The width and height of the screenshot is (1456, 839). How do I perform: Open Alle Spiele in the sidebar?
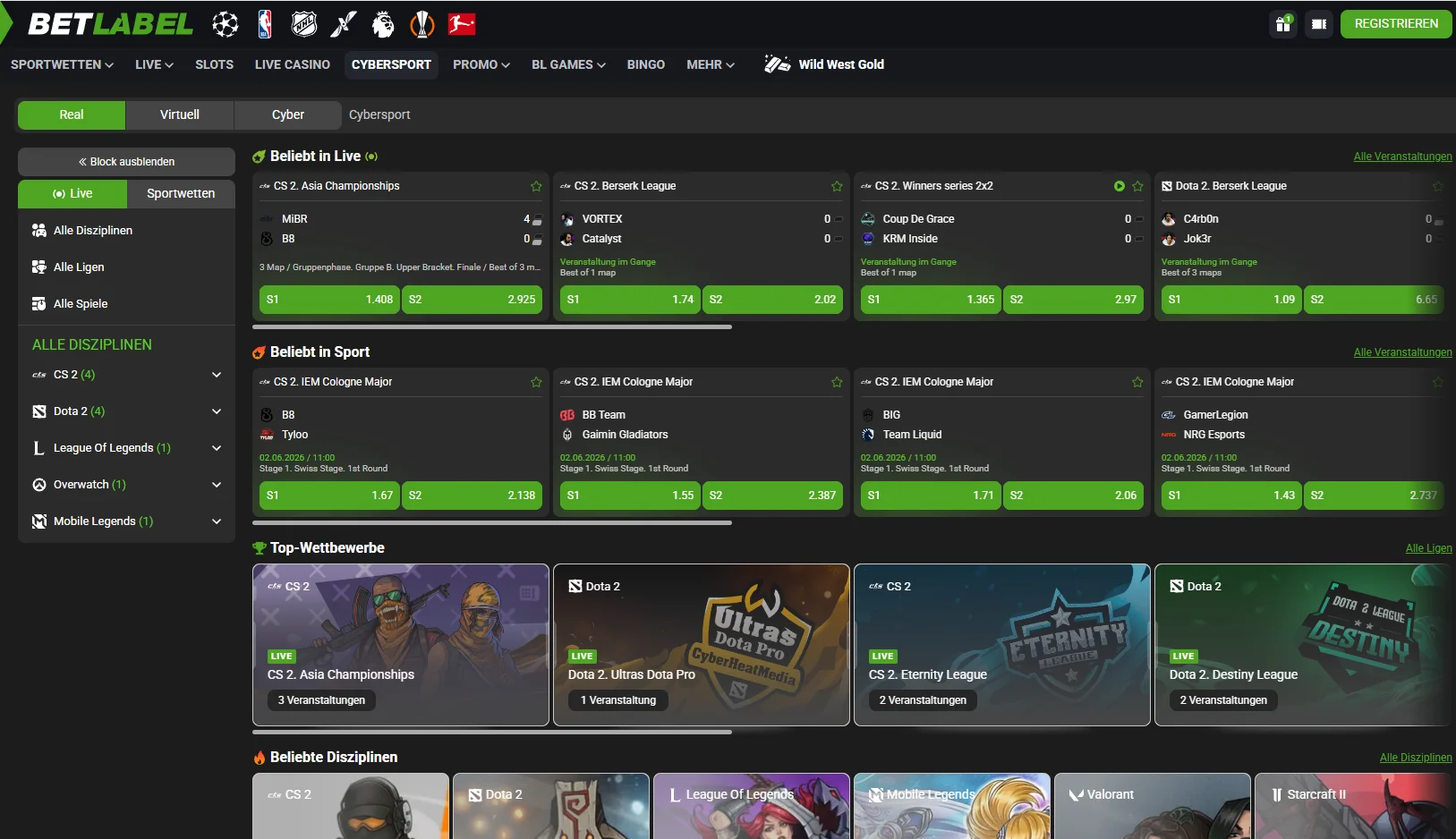click(x=126, y=304)
